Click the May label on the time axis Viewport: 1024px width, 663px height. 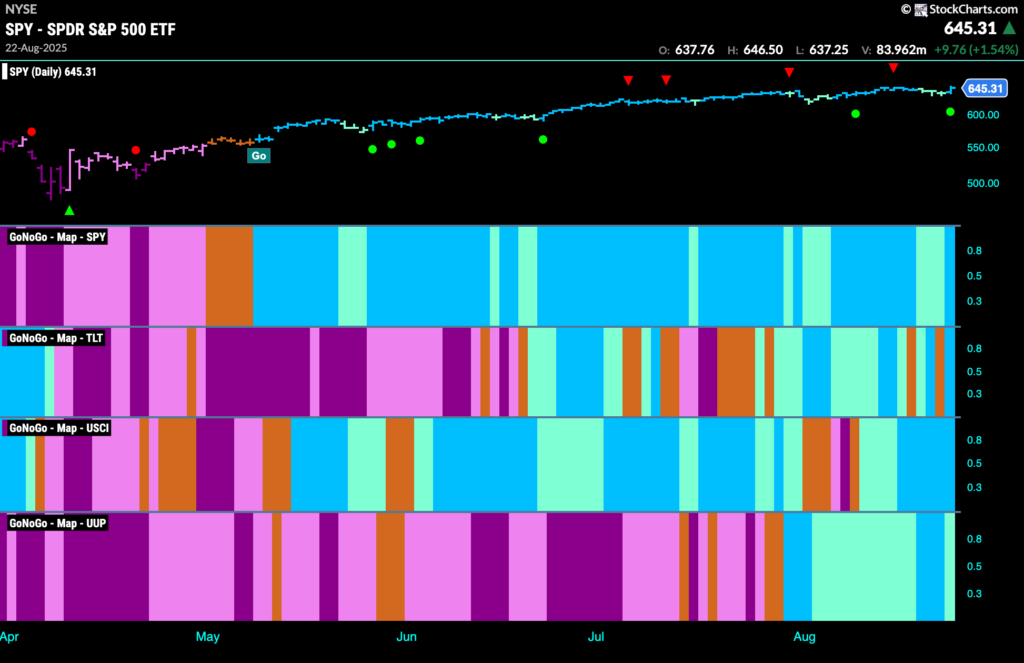point(208,636)
